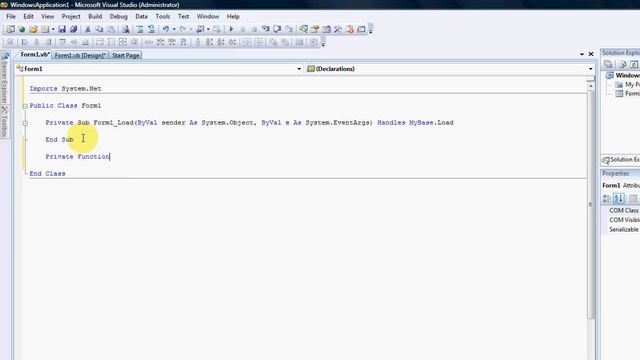640x360 pixels.
Task: Click the 'Imports System.Net' code line
Action: coord(65,89)
